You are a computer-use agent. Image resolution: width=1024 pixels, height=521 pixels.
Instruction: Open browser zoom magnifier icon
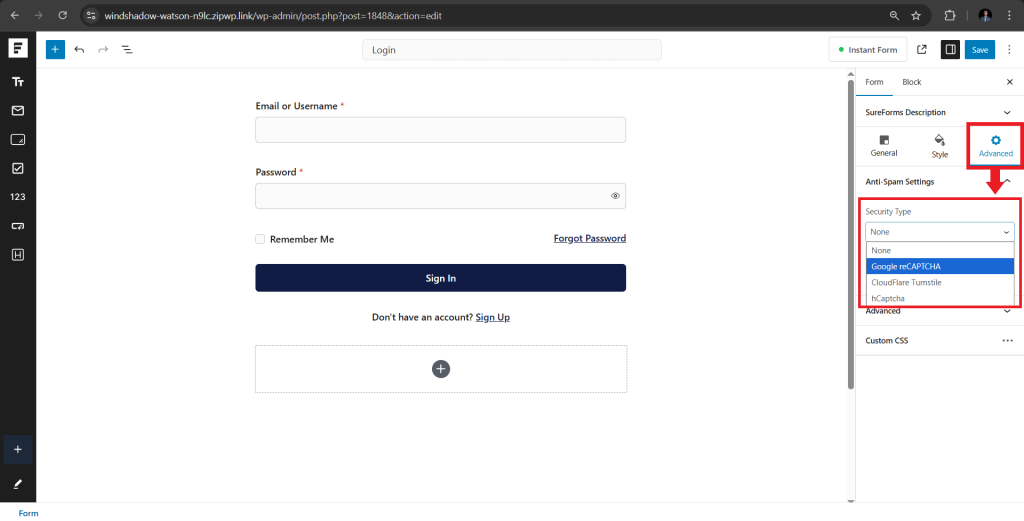point(894,15)
